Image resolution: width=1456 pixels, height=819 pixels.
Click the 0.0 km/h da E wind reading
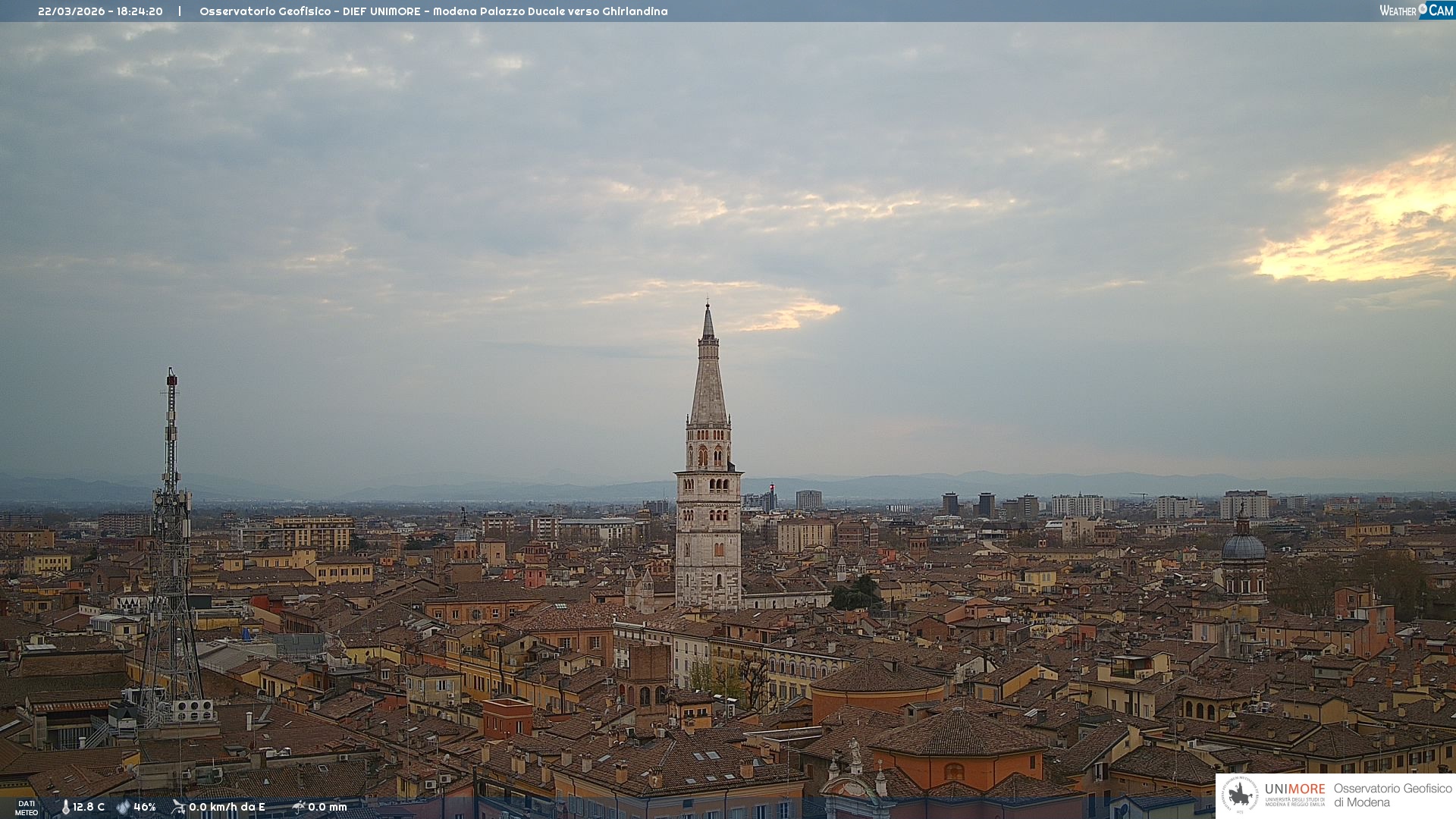pyautogui.click(x=227, y=807)
